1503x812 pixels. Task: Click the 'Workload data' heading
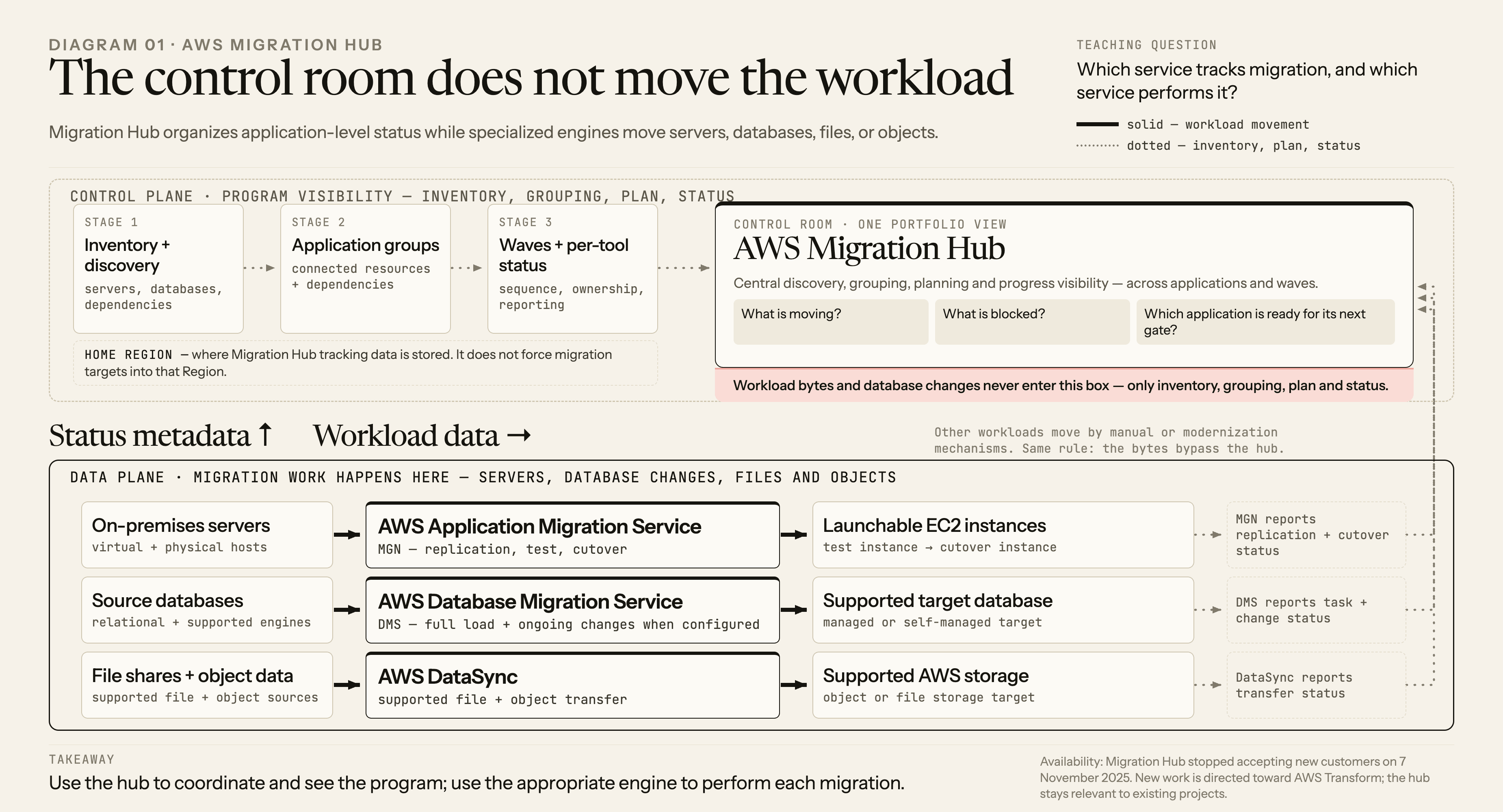[422, 435]
